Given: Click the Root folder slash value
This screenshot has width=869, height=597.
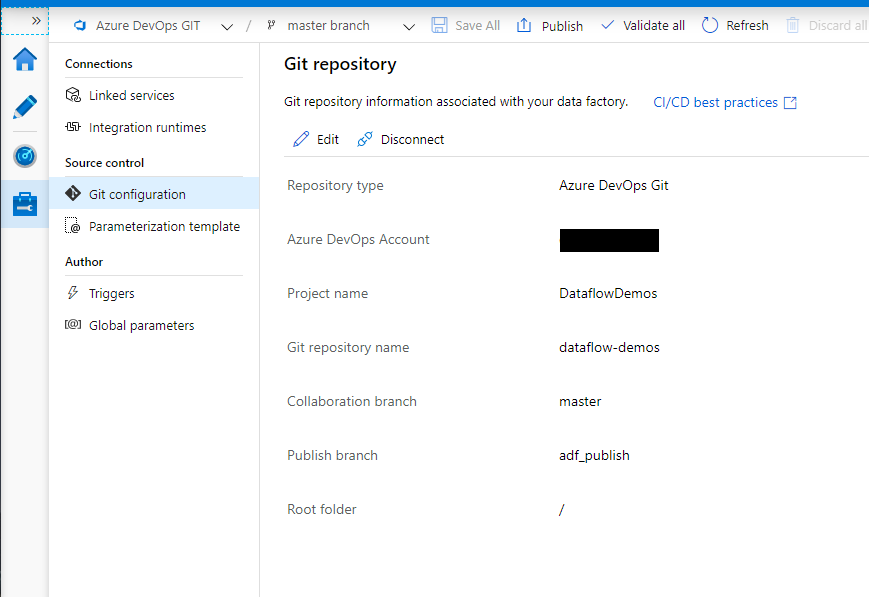Looking at the screenshot, I should pyautogui.click(x=561, y=509).
